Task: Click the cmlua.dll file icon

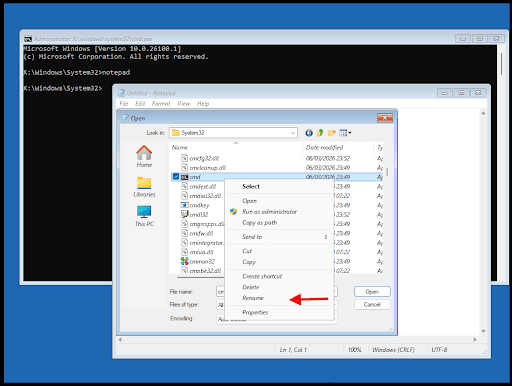Action: pos(184,252)
